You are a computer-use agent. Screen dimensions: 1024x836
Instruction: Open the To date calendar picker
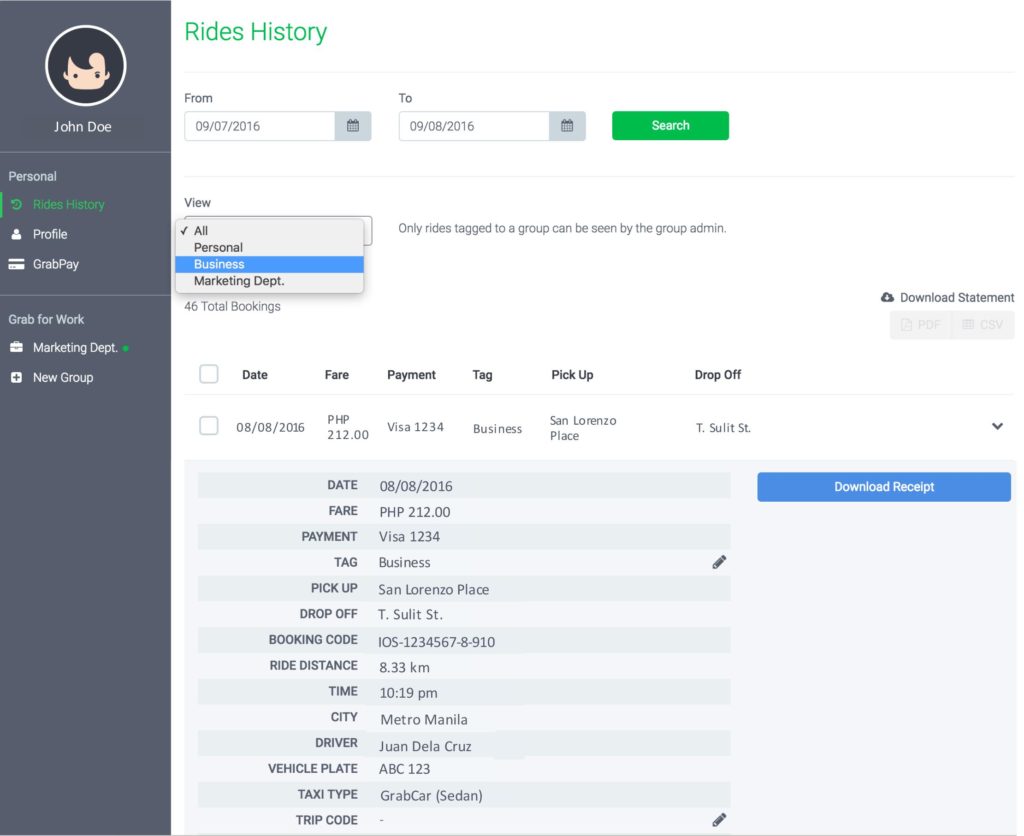pos(567,126)
